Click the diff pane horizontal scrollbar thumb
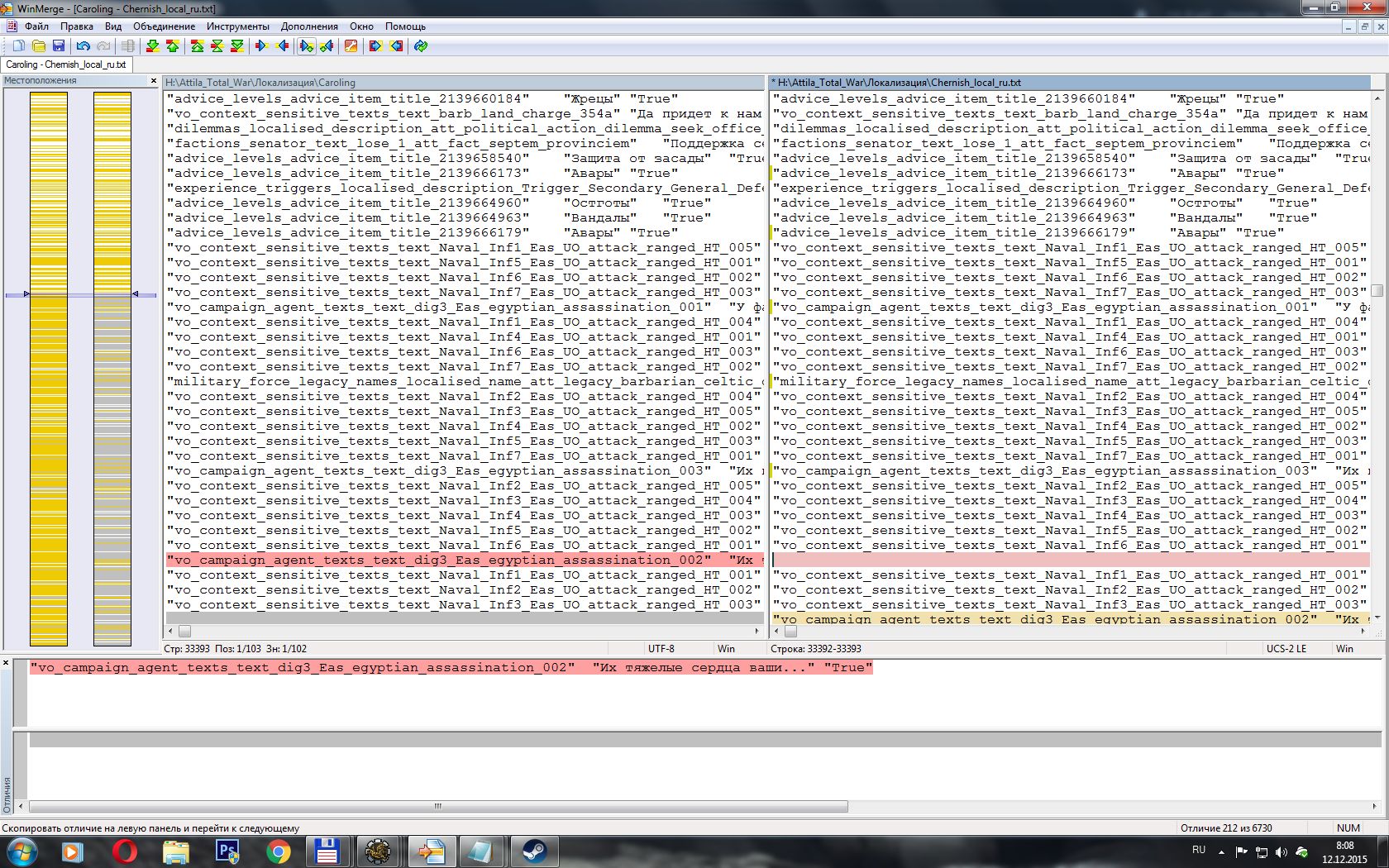Viewport: 1389px width, 868px height. (x=438, y=806)
